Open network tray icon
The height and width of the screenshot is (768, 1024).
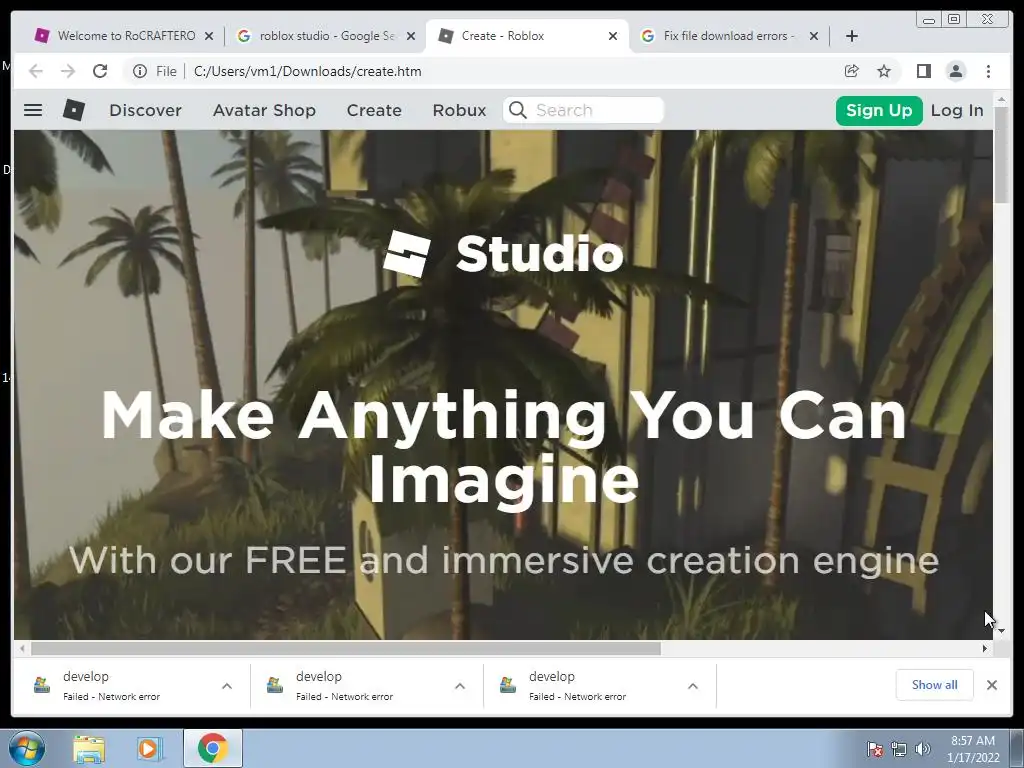899,749
